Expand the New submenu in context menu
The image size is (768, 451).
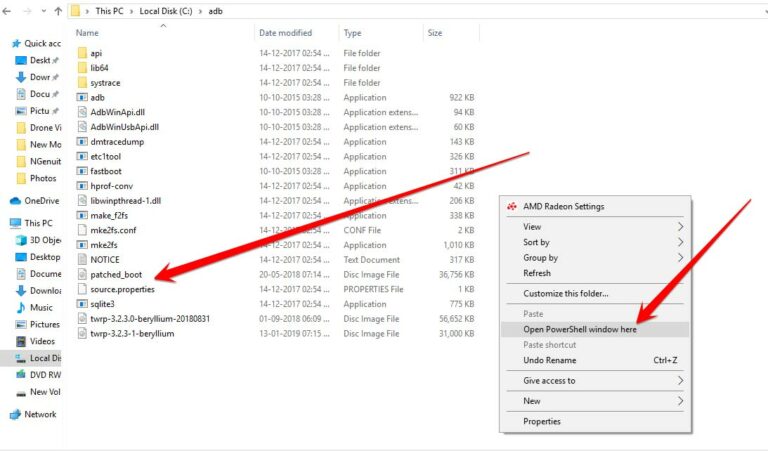pyautogui.click(x=680, y=401)
